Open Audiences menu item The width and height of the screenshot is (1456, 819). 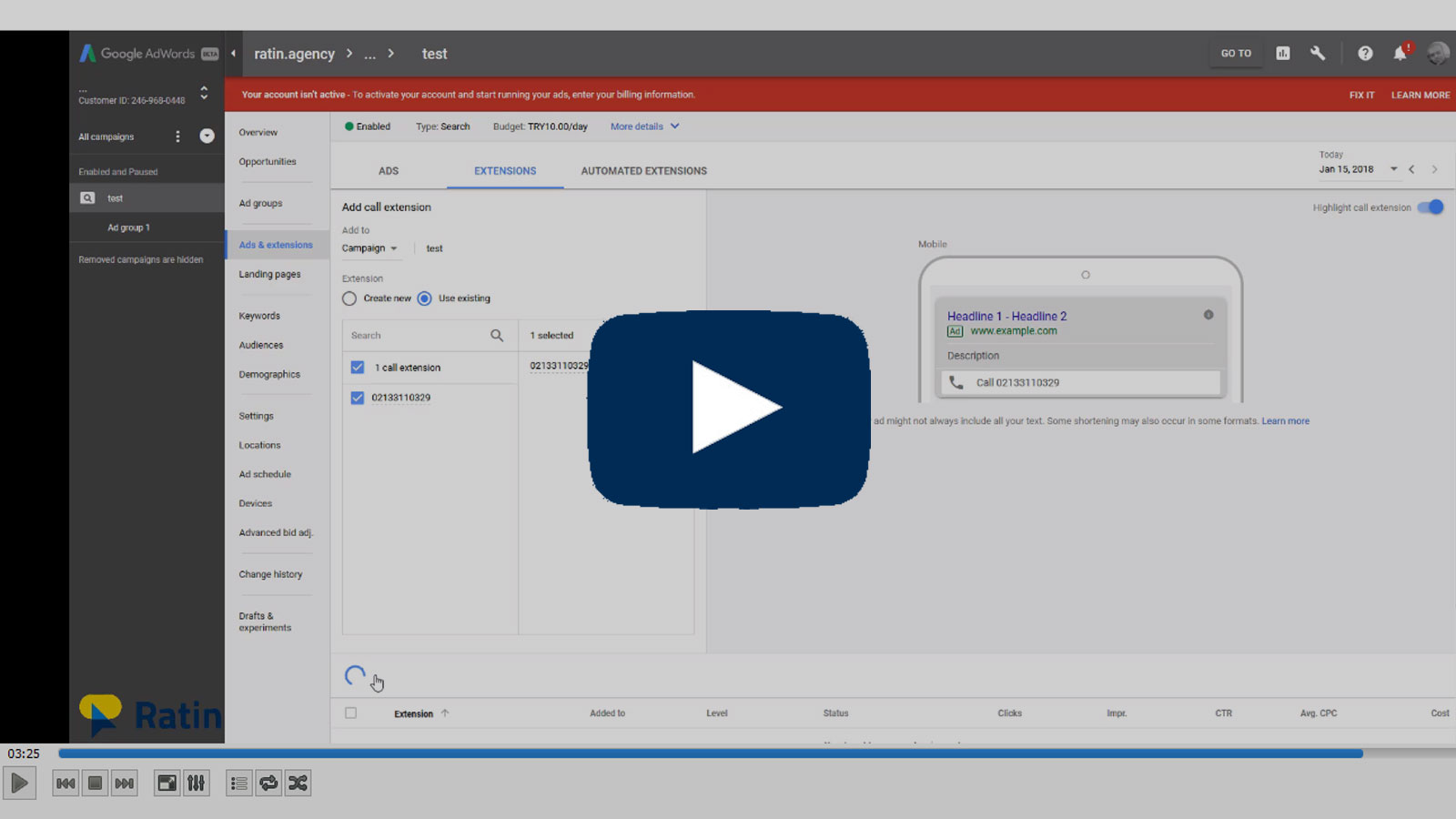pyautogui.click(x=261, y=345)
